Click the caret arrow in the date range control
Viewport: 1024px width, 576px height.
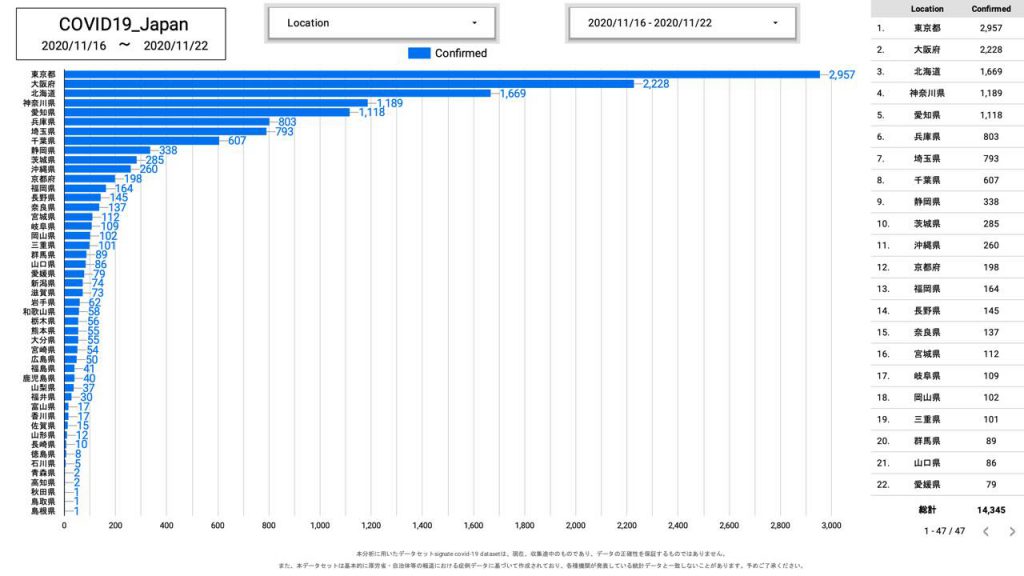point(775,23)
